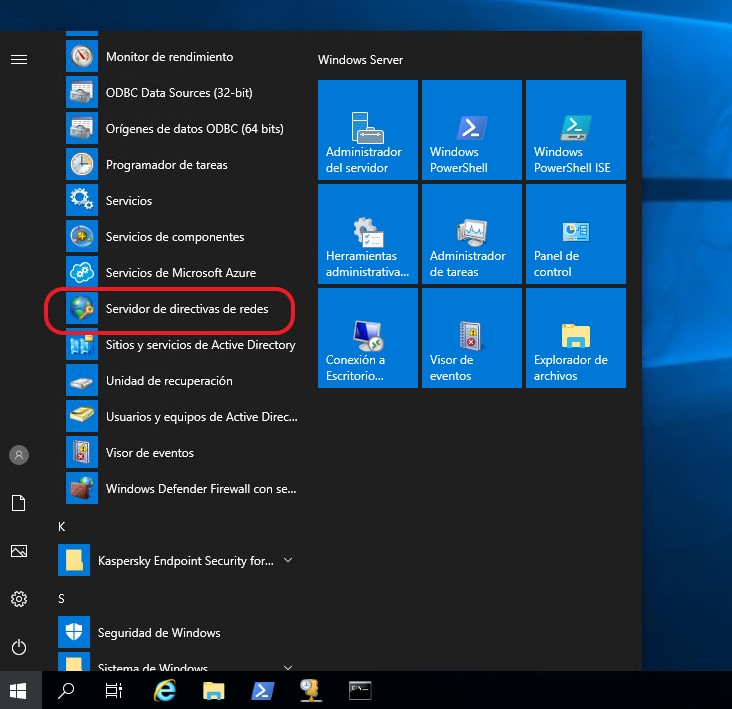Open Servicios de Microsoft Azure icon
732x709 pixels.
82,272
